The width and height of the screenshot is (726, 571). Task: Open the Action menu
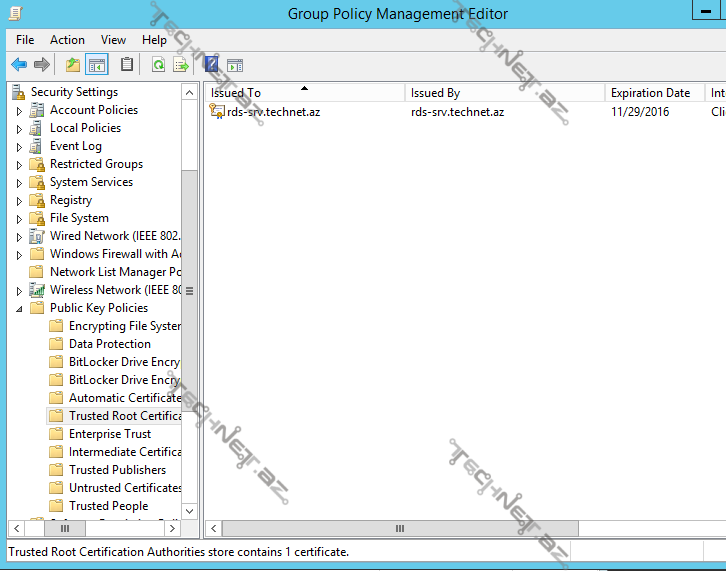tap(67, 40)
